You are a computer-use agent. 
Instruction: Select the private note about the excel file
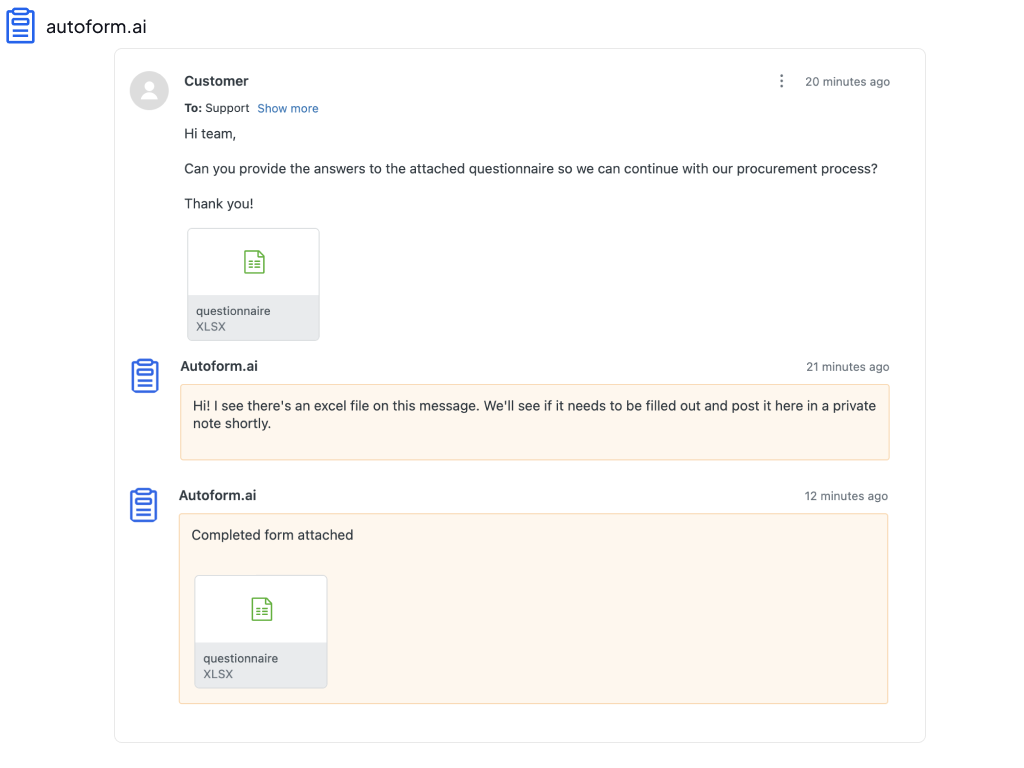coord(534,422)
